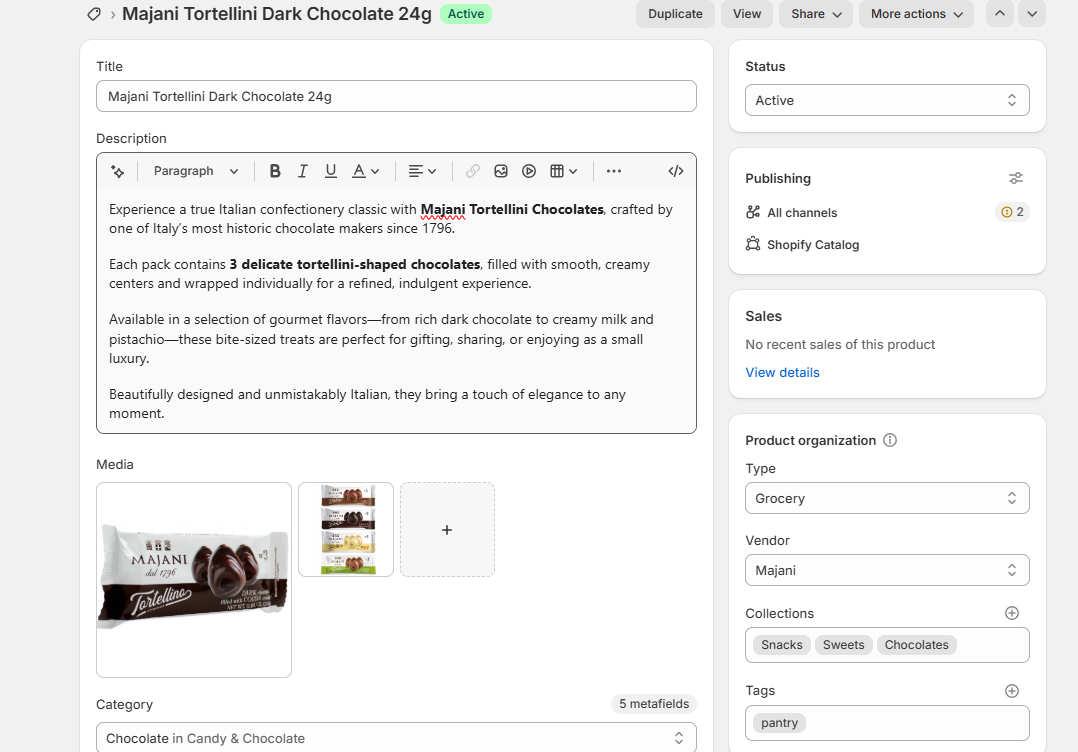Screen dimensions: 1078x752
Task: Open the More actions menu
Action: click(916, 14)
